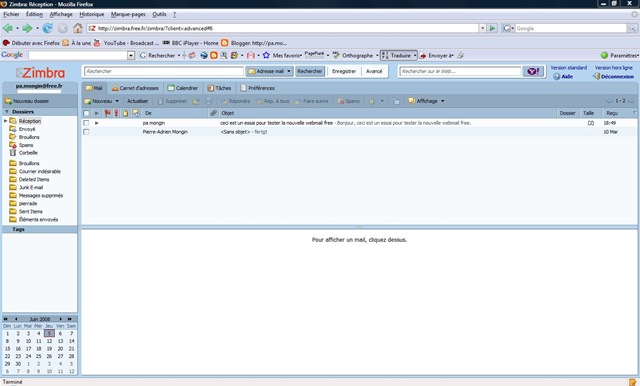Check the pa mongin message checkbox
This screenshot has width=640, height=386.
coord(86,123)
